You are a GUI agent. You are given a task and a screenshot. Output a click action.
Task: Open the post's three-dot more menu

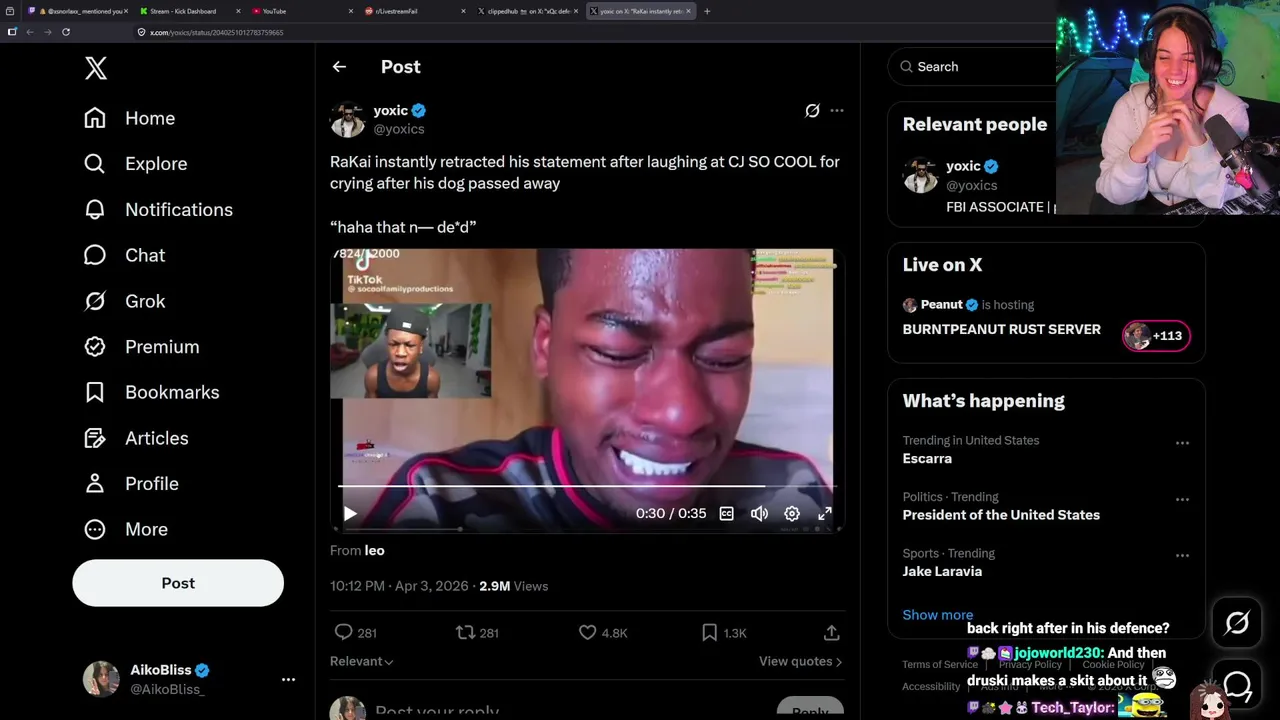[837, 111]
